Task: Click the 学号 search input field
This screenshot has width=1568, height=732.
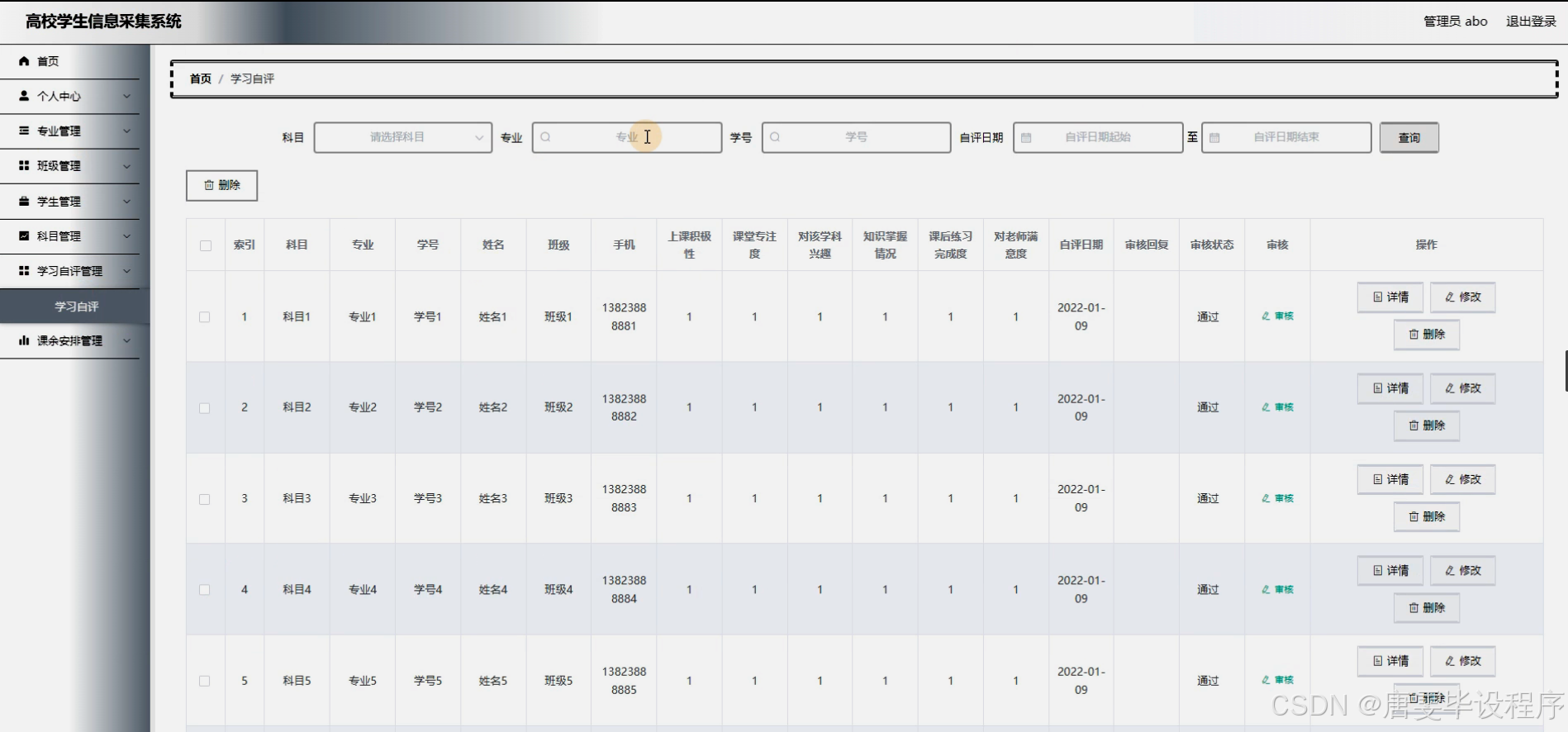Action: [856, 137]
